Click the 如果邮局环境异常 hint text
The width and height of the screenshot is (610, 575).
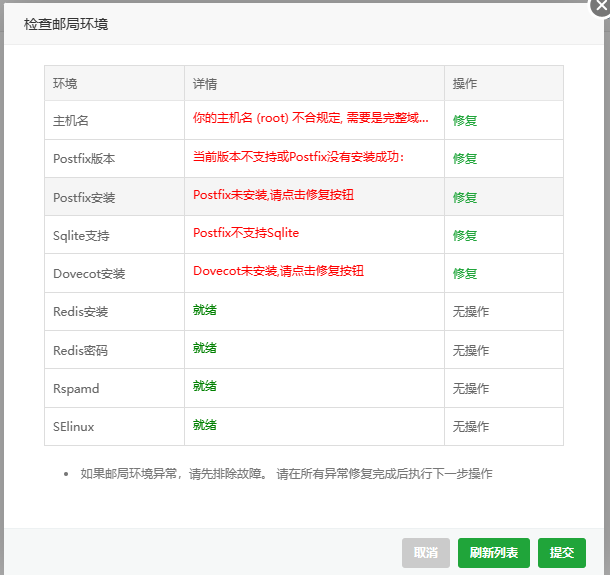click(286, 474)
